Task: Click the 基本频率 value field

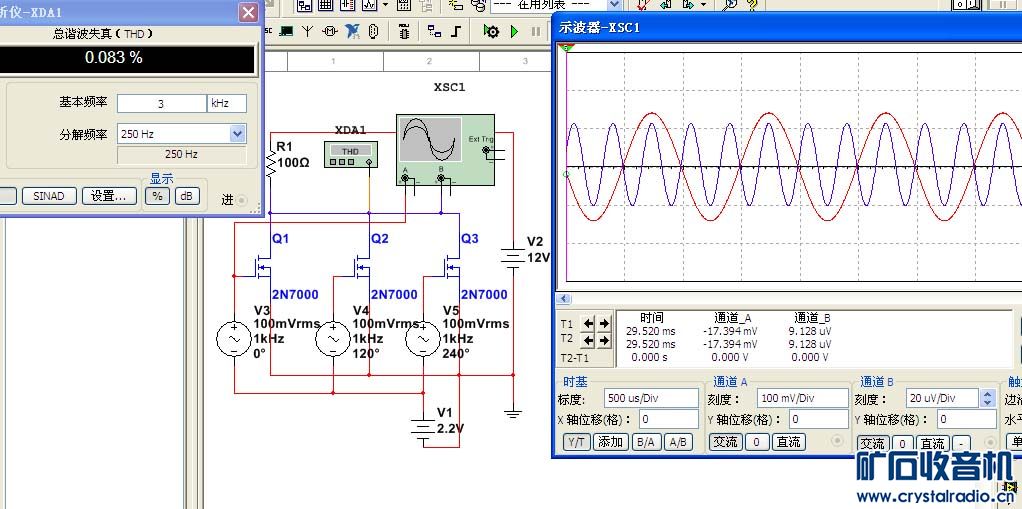Action: click(161, 104)
